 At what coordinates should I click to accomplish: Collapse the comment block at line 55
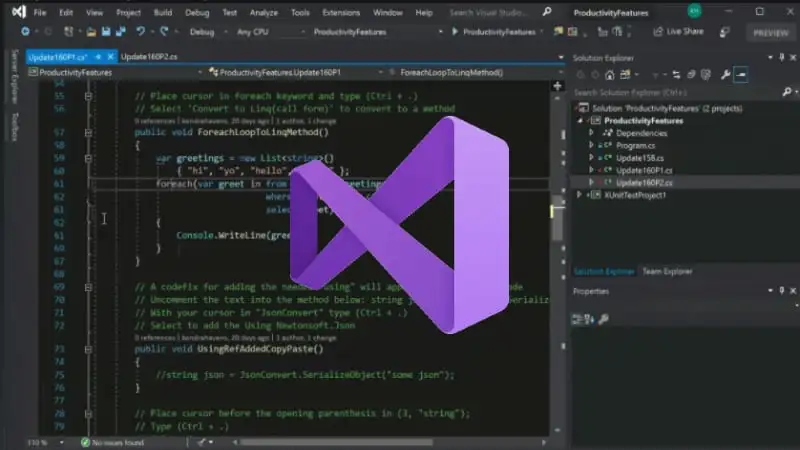(x=88, y=96)
